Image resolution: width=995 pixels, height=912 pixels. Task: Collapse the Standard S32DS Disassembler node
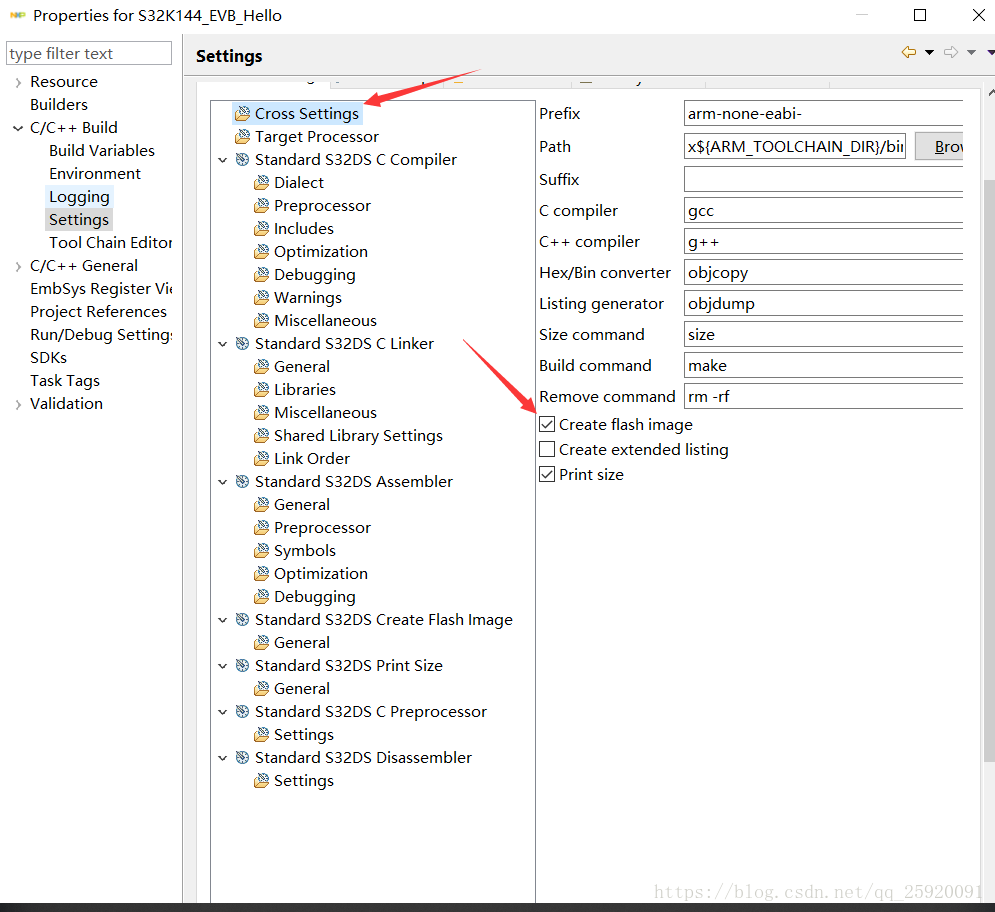coord(223,758)
